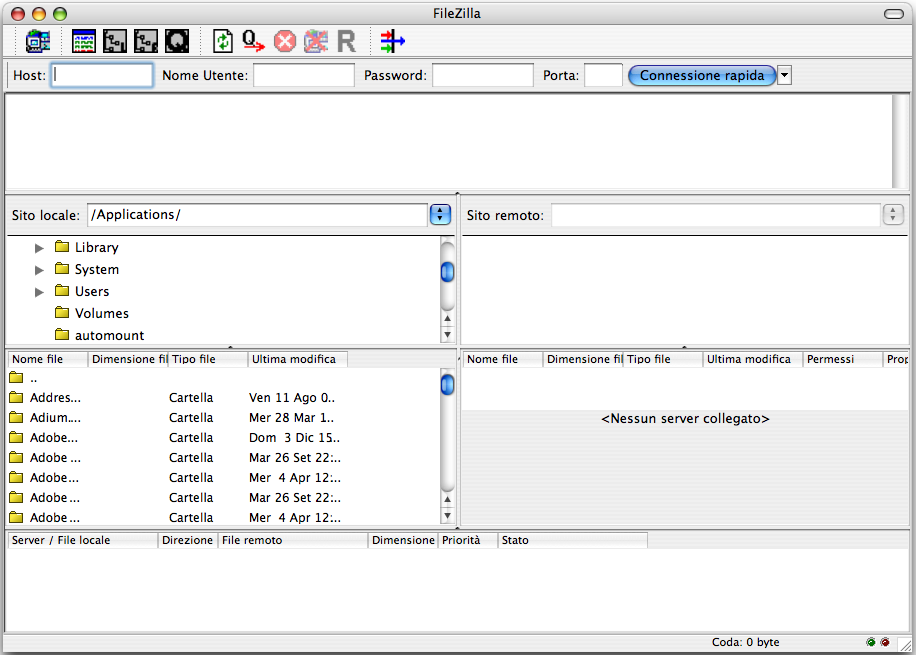Click the Password input field
This screenshot has height=655, width=916.
(x=482, y=76)
